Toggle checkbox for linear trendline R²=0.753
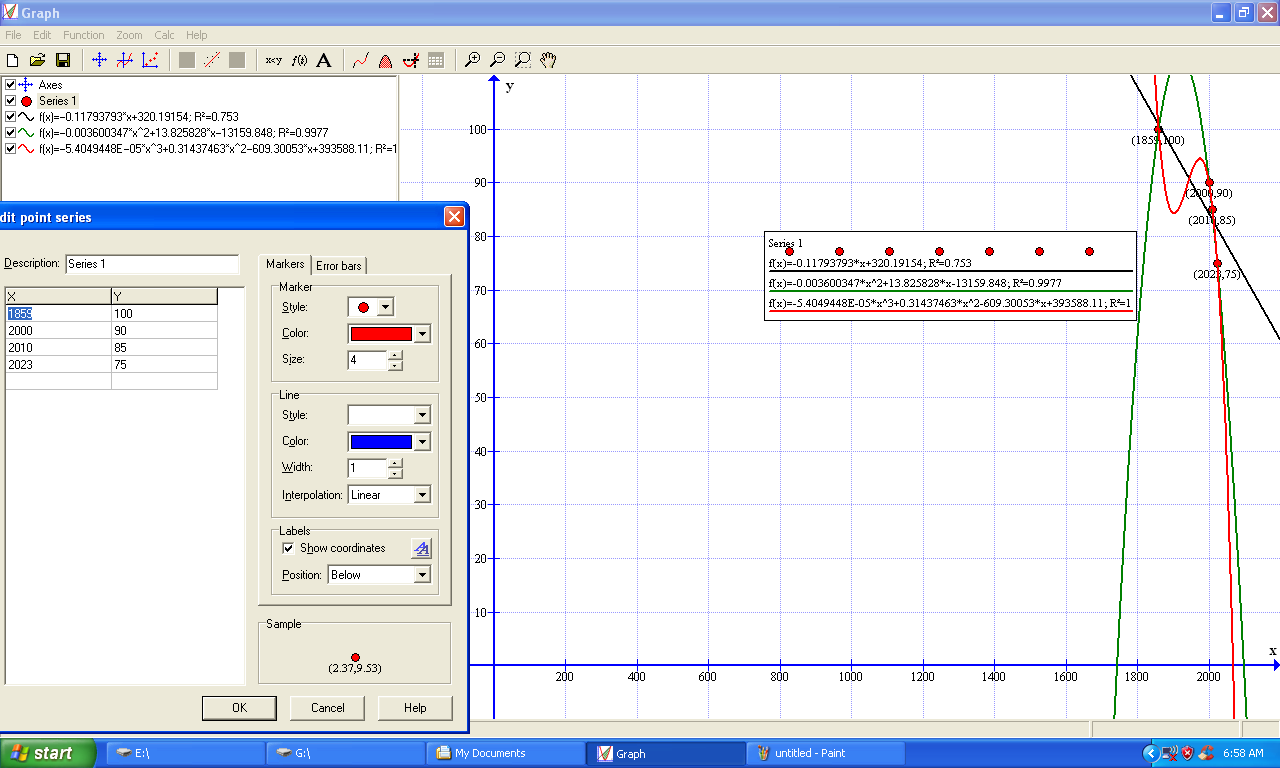 [10, 117]
